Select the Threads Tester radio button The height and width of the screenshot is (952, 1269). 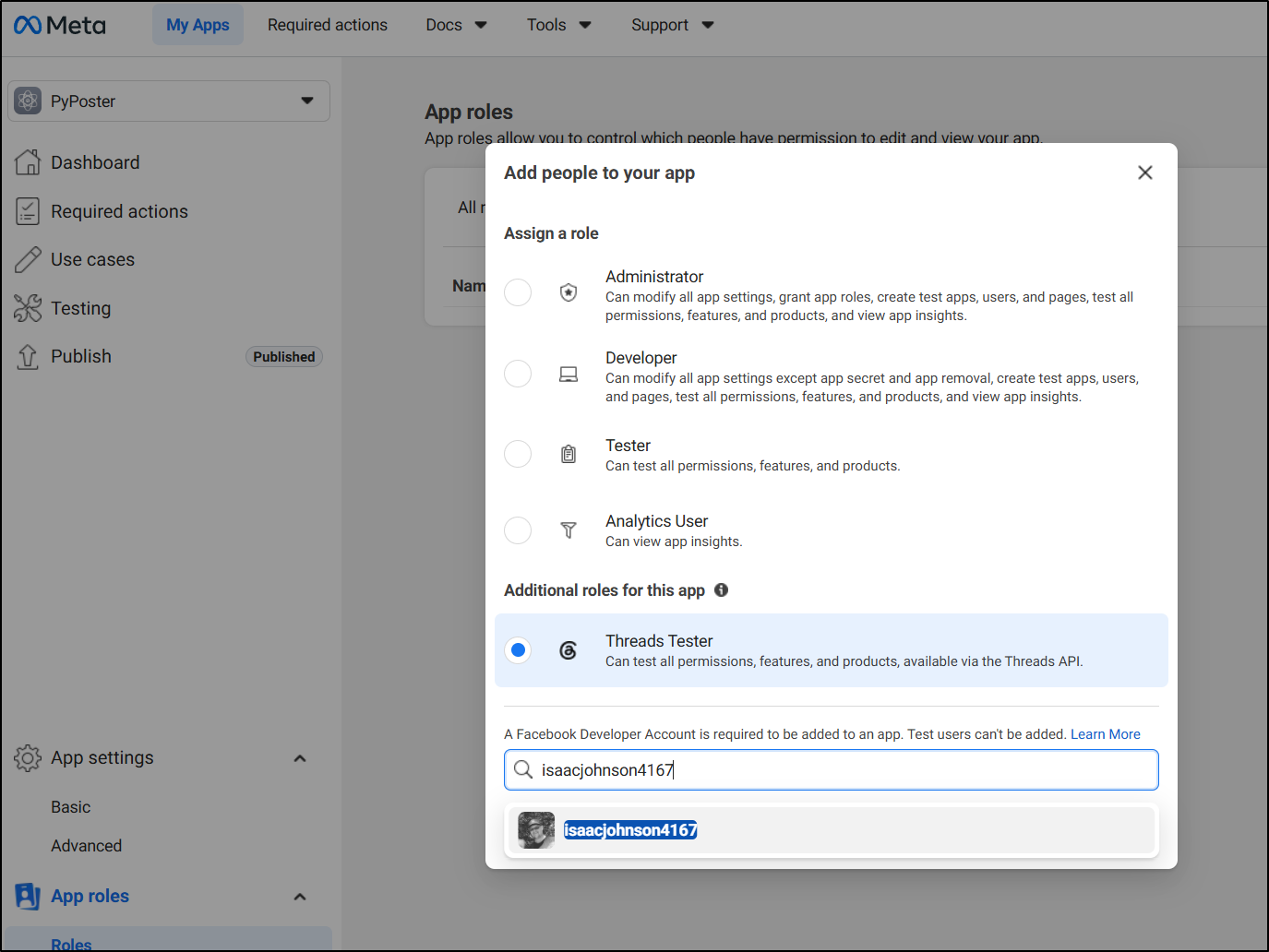tap(518, 650)
